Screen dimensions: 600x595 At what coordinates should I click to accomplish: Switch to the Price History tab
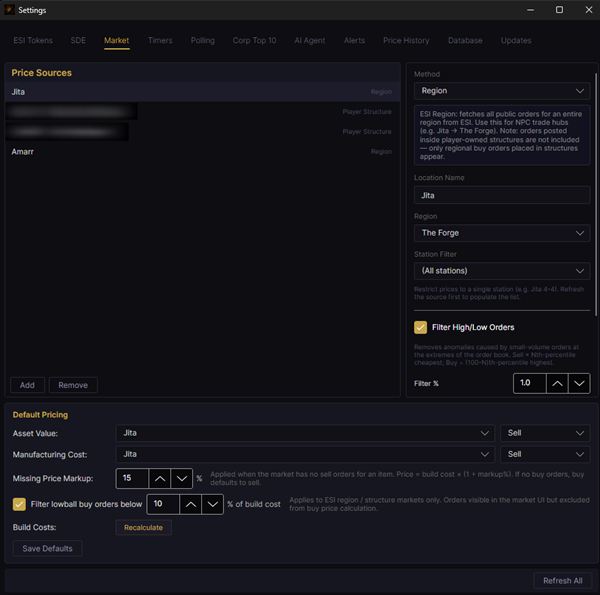click(x=406, y=41)
